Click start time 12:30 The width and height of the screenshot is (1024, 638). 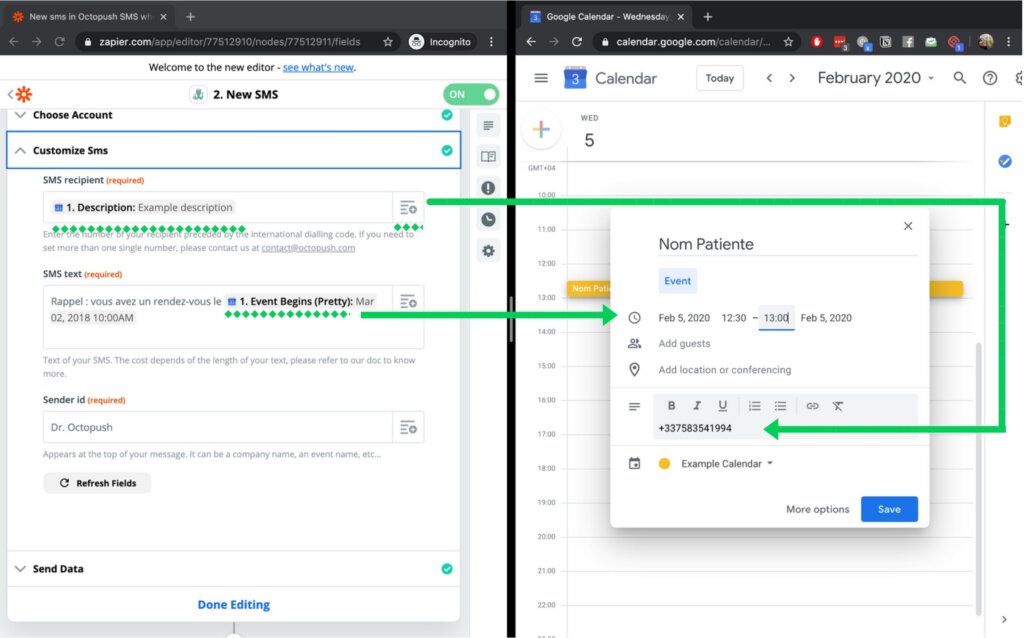point(733,318)
